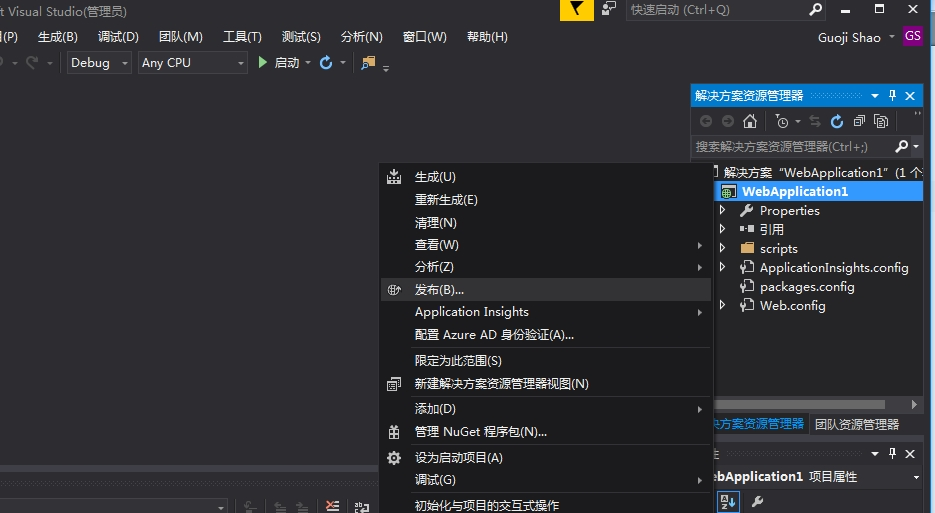Click alphabetical sort icon in Properties
Viewport: 935px width, 513px height.
727,502
